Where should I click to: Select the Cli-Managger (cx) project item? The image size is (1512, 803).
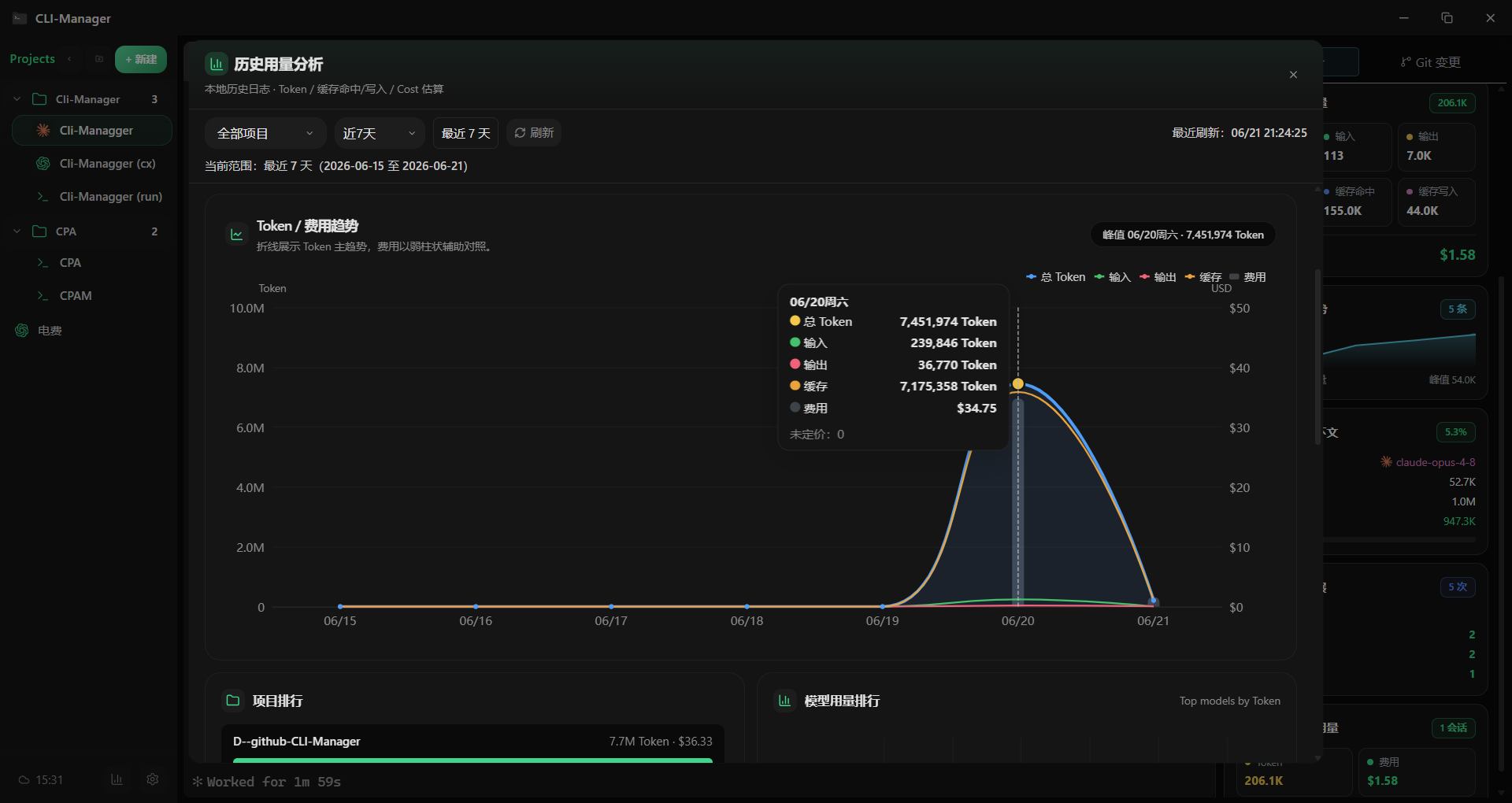[x=92, y=164]
